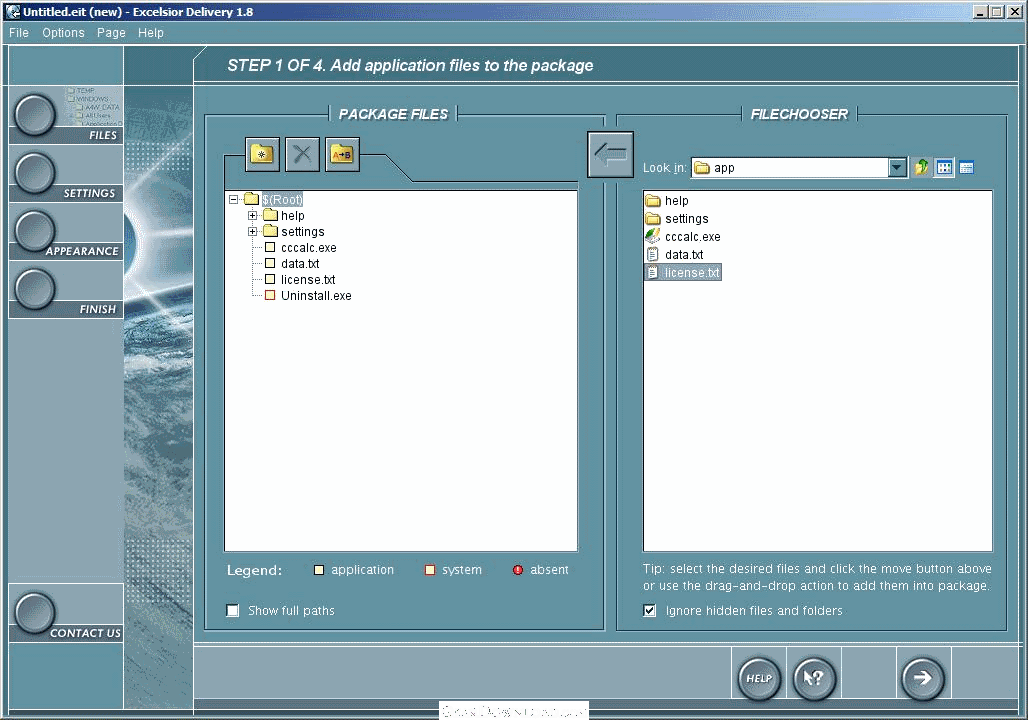Click the context help pointer-question button
This screenshot has height=720, width=1028.
814,678
